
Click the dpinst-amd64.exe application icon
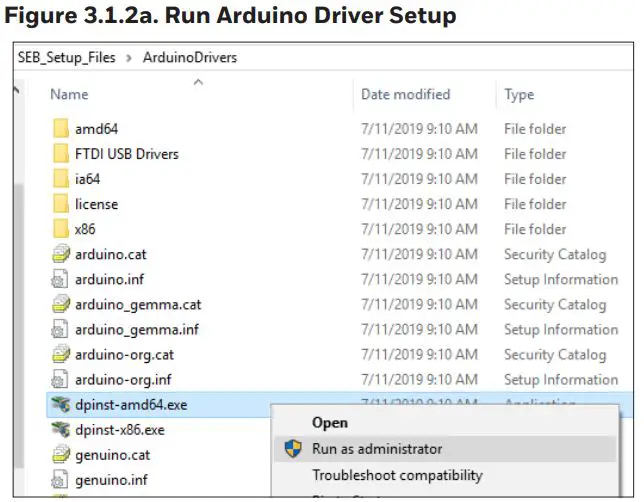click(x=60, y=405)
